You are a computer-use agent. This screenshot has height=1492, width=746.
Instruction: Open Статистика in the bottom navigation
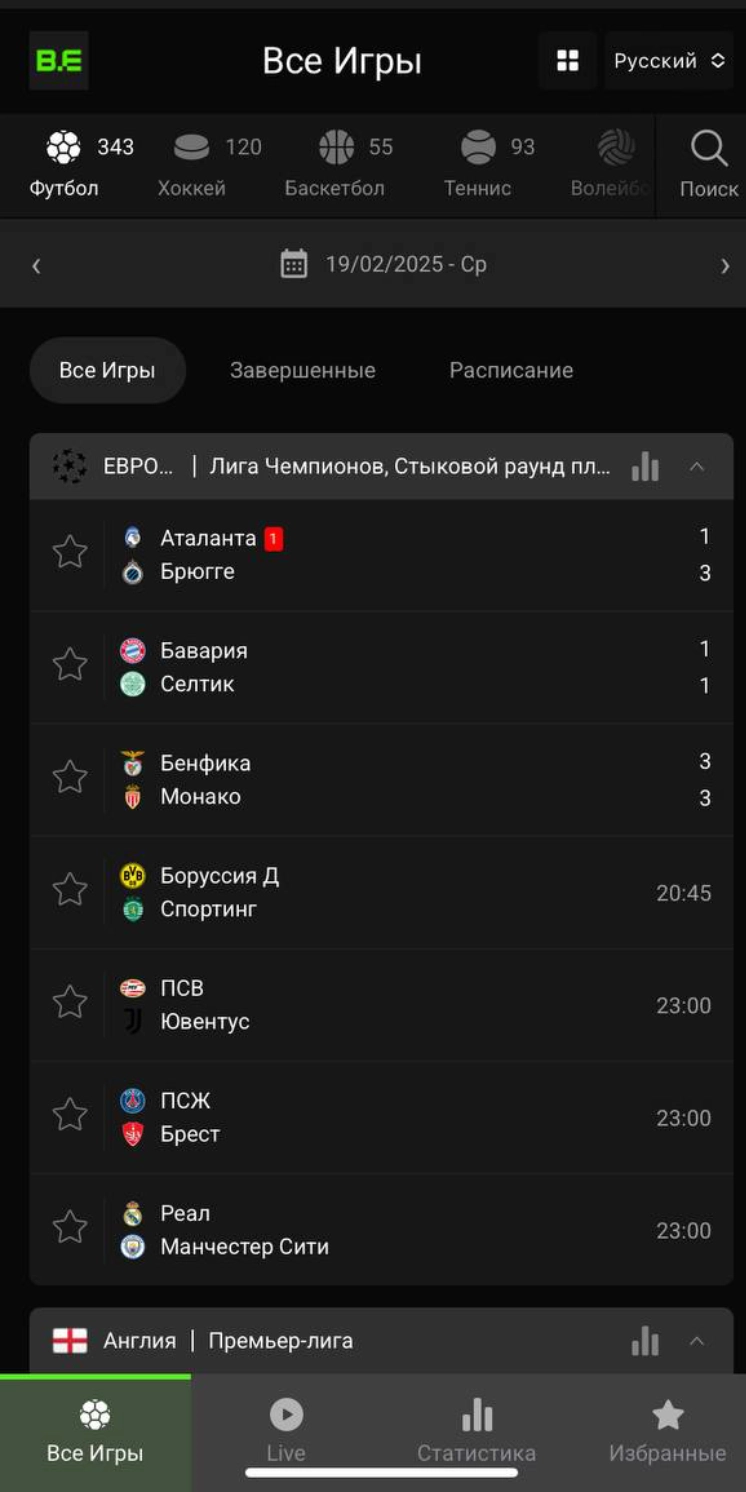(476, 1432)
